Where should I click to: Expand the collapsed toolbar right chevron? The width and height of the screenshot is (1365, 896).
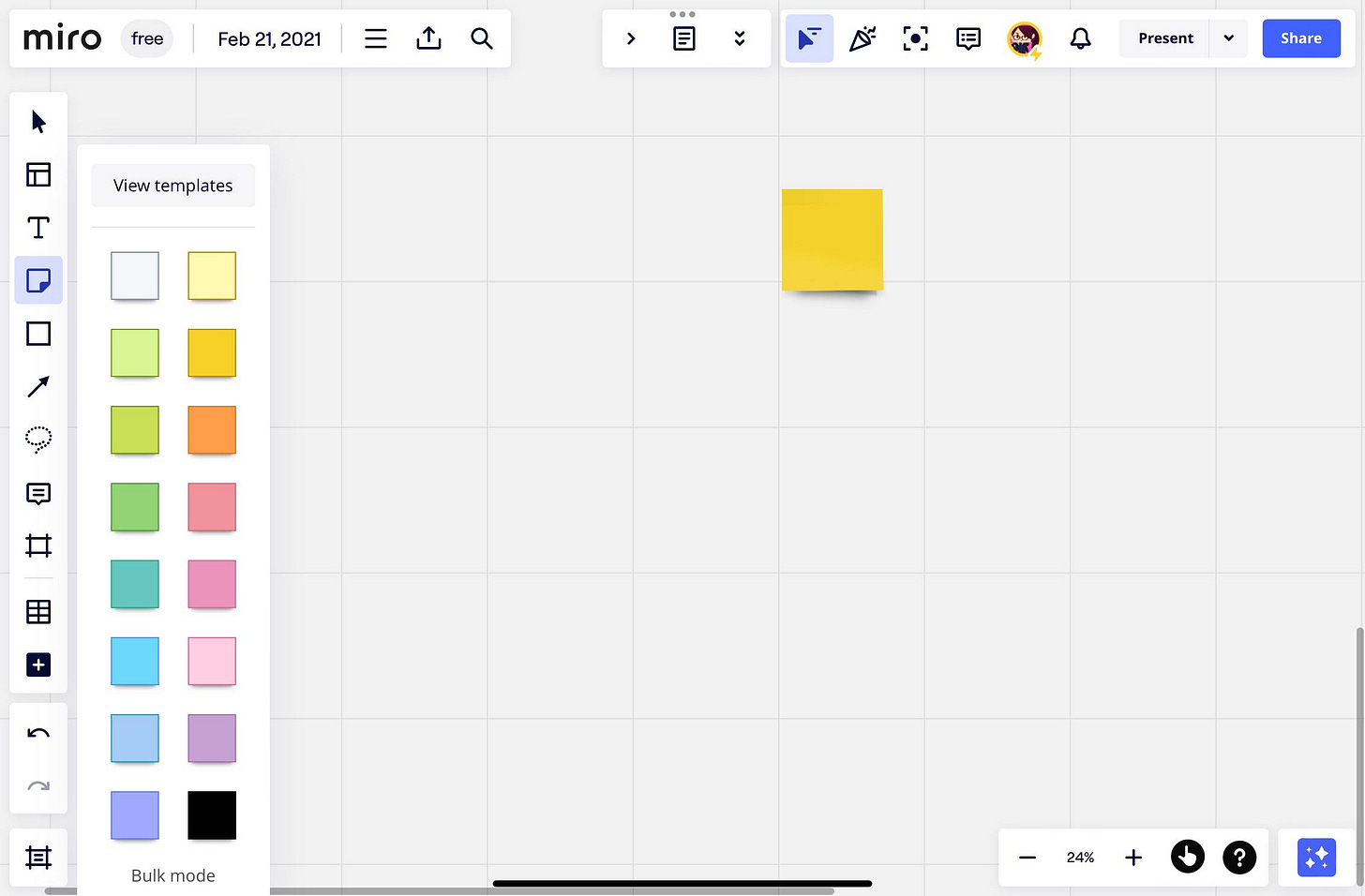click(x=631, y=38)
